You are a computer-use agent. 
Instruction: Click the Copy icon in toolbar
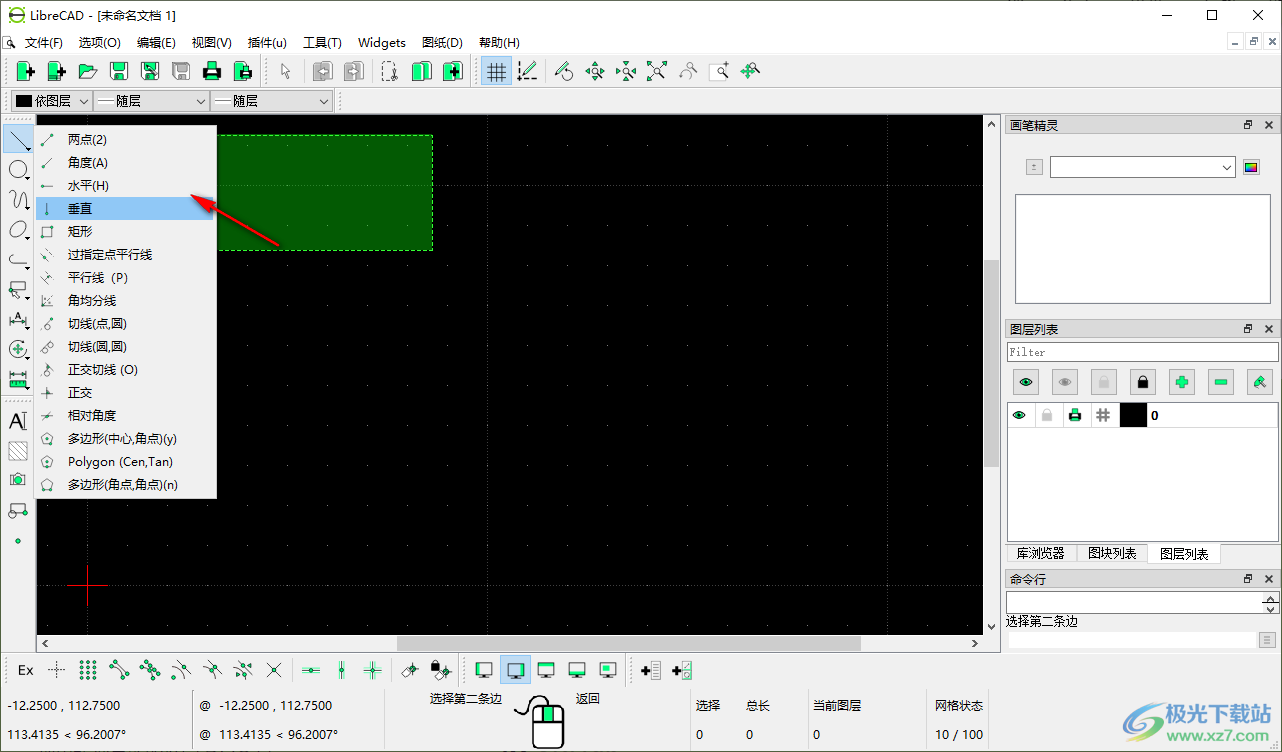[x=421, y=71]
